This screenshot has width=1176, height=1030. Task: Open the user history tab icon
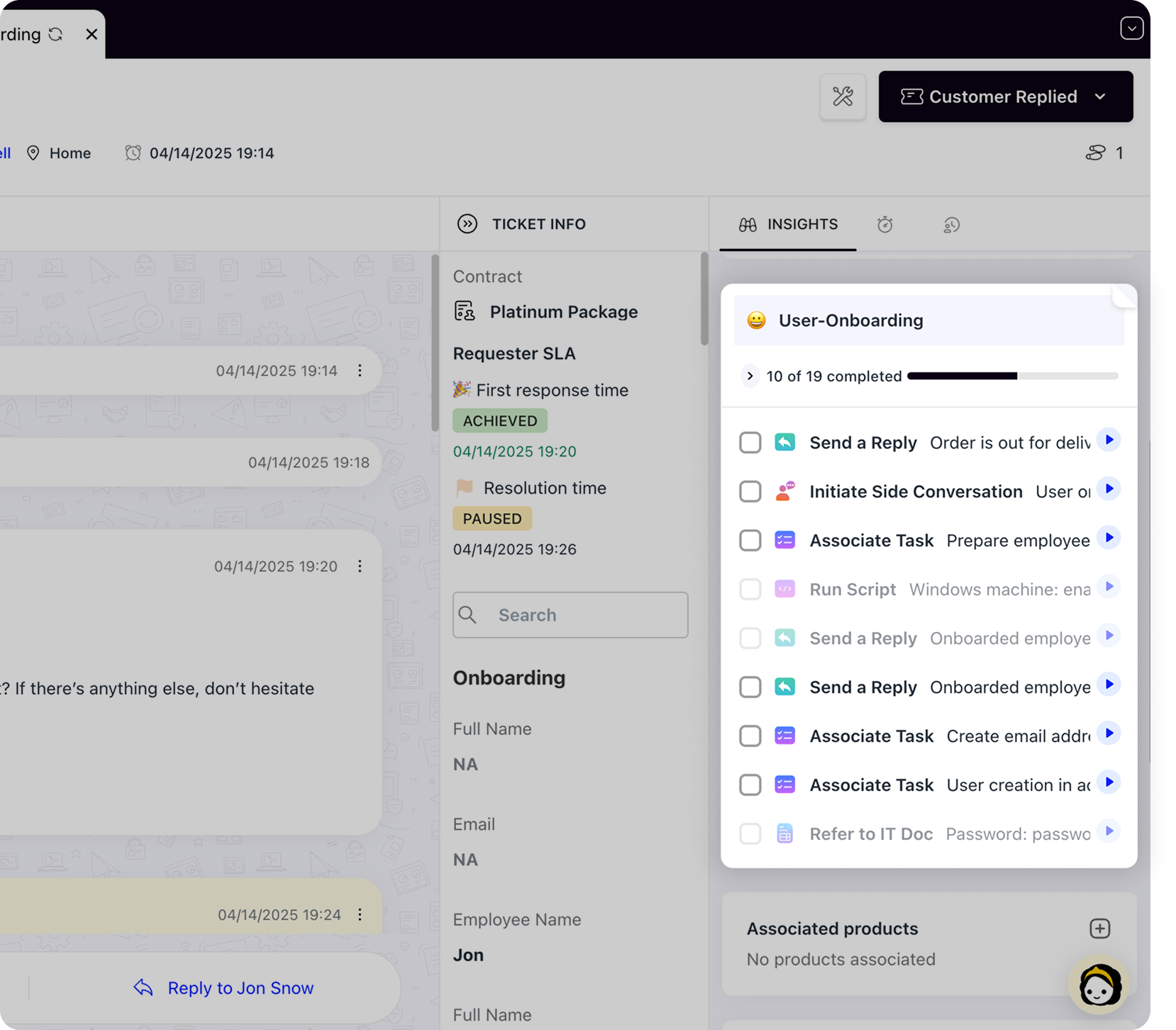pyautogui.click(x=951, y=225)
